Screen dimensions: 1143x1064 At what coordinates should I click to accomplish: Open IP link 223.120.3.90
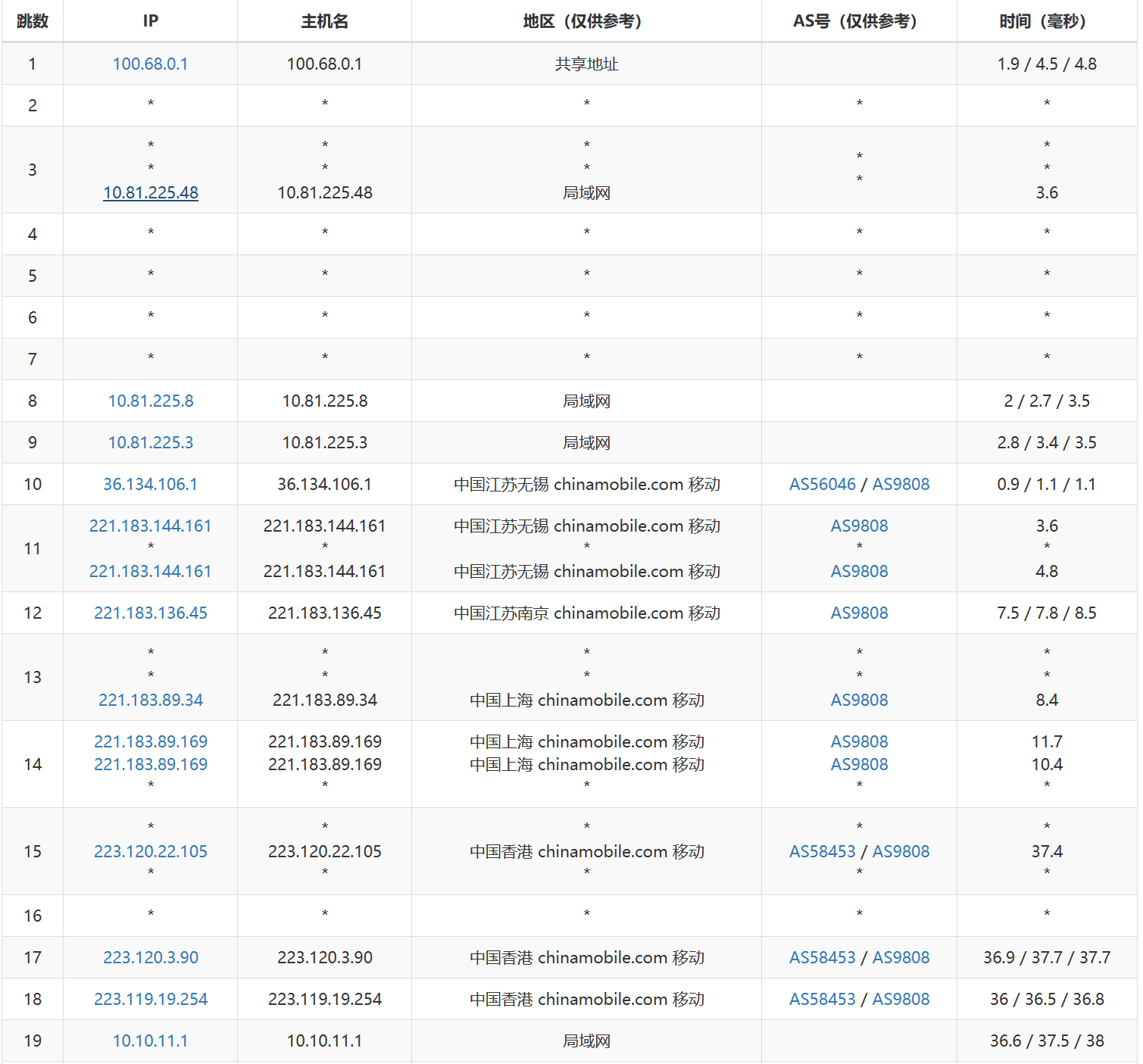[151, 957]
